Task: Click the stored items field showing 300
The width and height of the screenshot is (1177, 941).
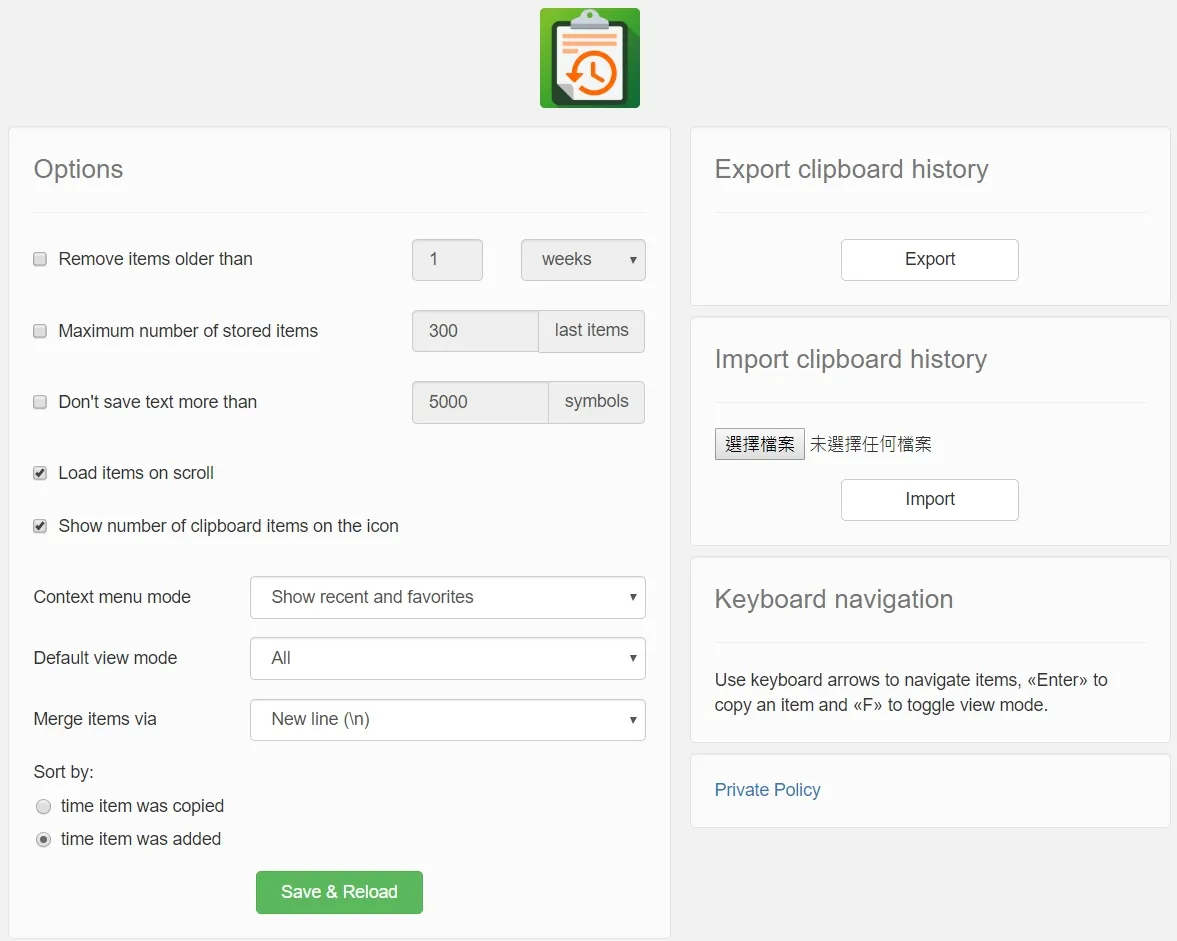Action: coord(475,331)
